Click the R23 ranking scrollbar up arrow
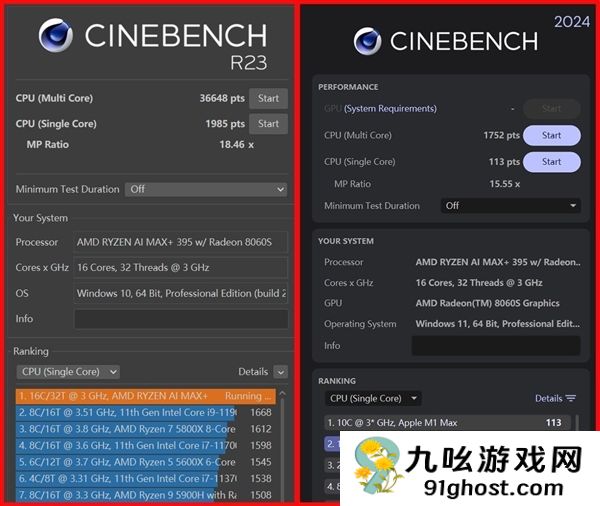The height and width of the screenshot is (506, 600). pyautogui.click(x=282, y=393)
